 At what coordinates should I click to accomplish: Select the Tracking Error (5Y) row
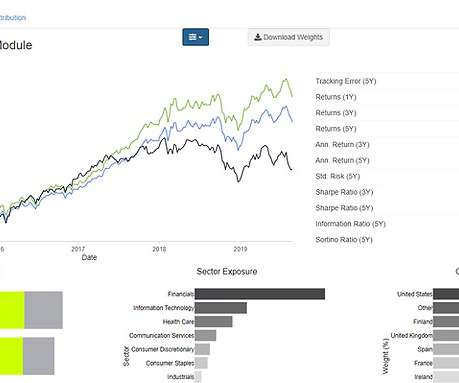point(387,81)
